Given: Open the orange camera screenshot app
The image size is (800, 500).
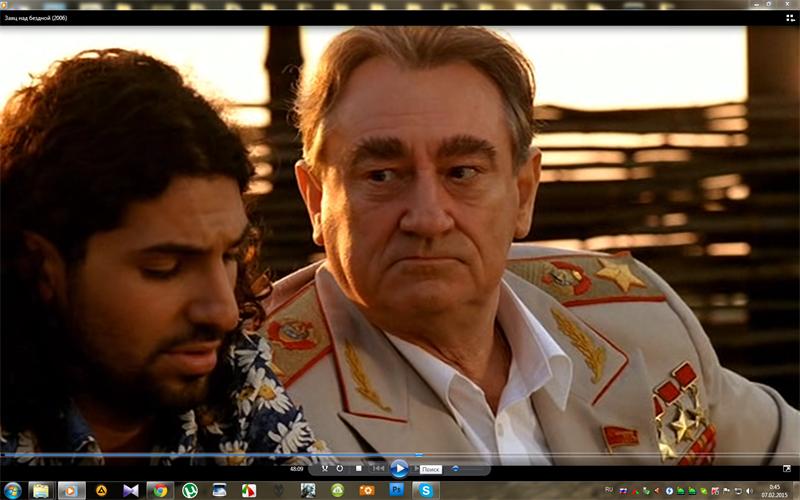Looking at the screenshot, I should point(367,490).
